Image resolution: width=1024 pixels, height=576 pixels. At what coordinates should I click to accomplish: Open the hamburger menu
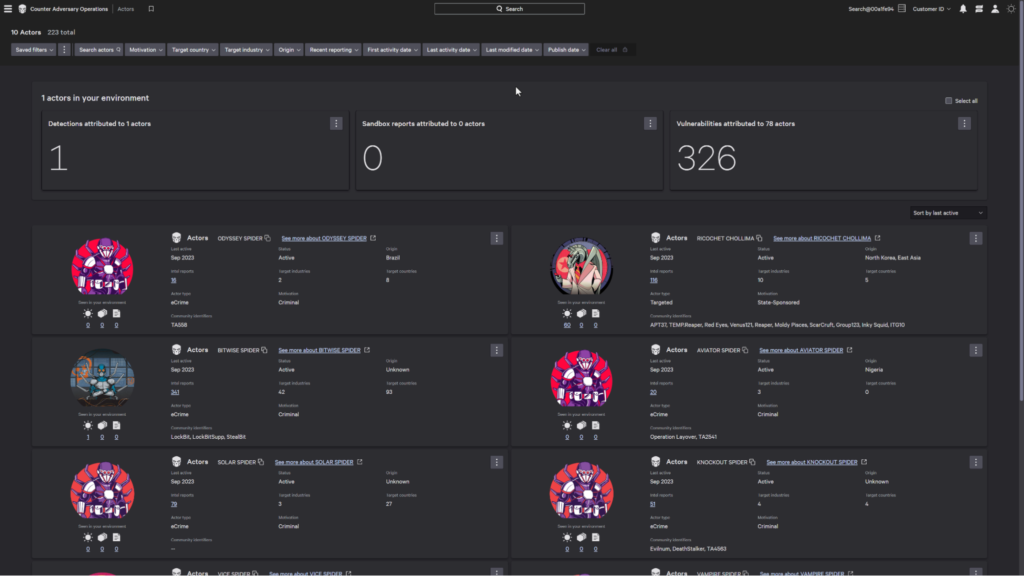[8, 8]
